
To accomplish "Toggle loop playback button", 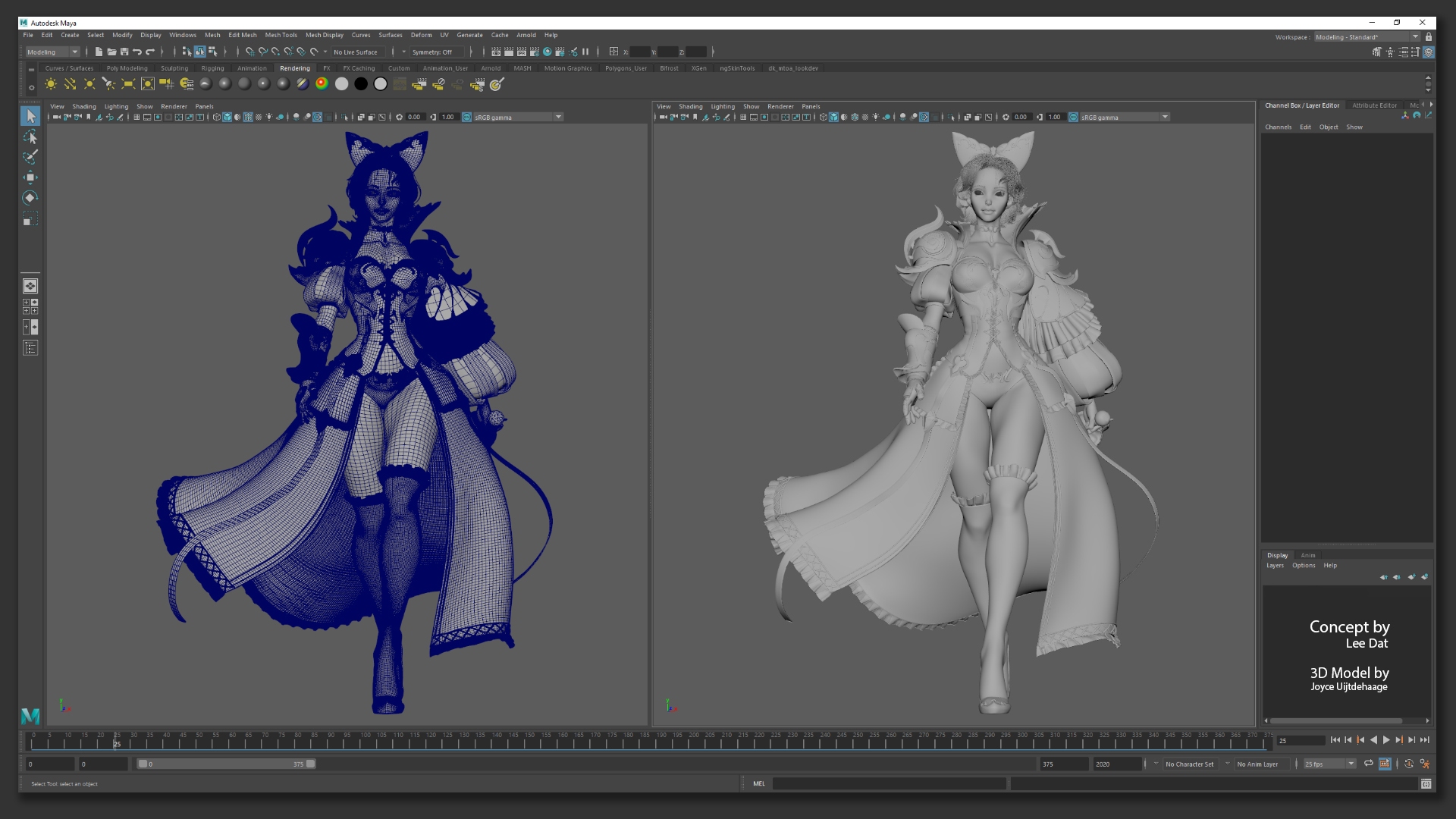I will pos(1369,764).
